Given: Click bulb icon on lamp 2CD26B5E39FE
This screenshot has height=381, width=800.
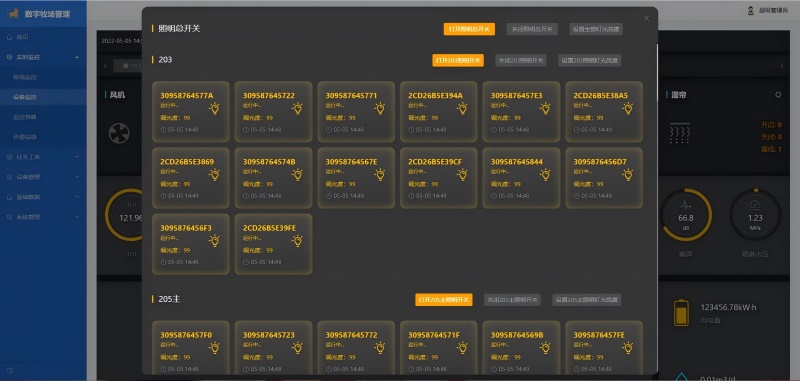Looking at the screenshot, I should pyautogui.click(x=297, y=241).
